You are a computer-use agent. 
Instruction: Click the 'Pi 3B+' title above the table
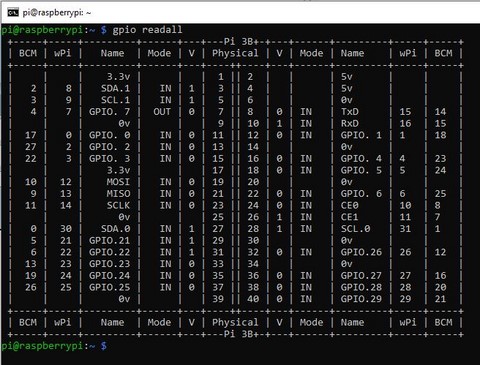tap(241, 42)
